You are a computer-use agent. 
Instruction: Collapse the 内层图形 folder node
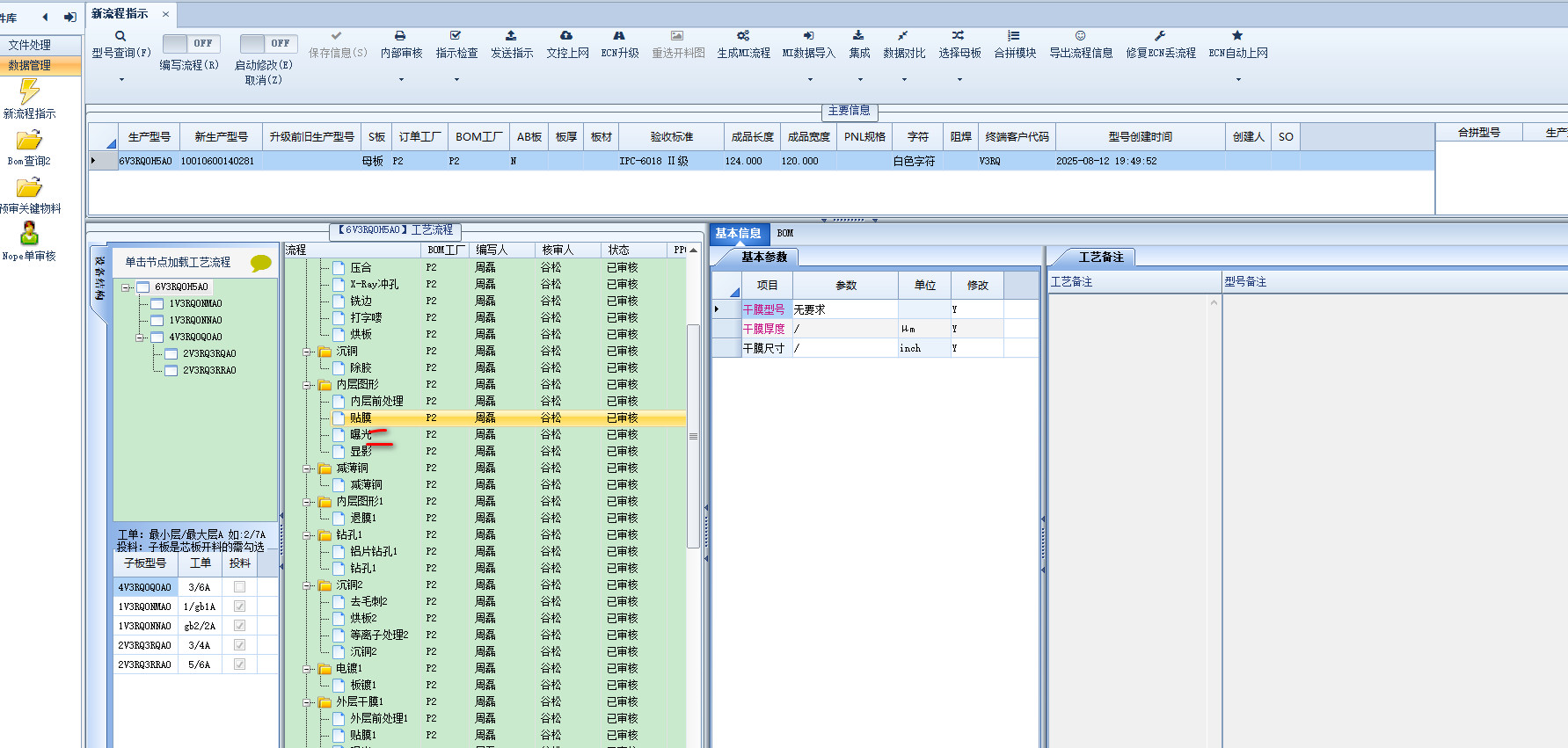click(x=308, y=385)
